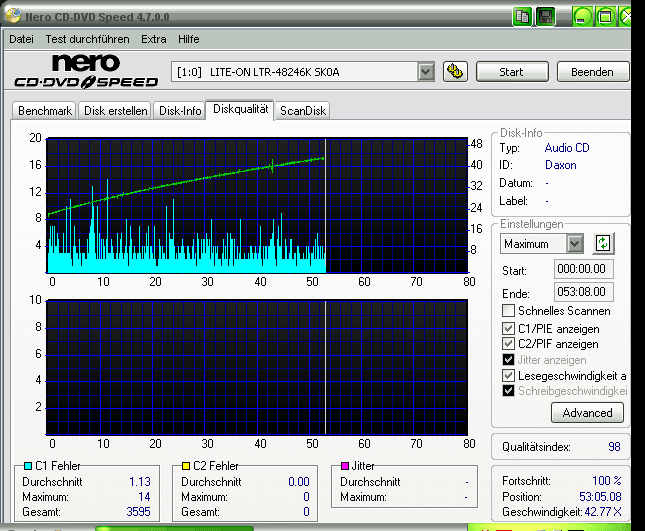Image resolution: width=645 pixels, height=531 pixels.
Task: Expand the Maximum speed dropdown
Action: 575,243
